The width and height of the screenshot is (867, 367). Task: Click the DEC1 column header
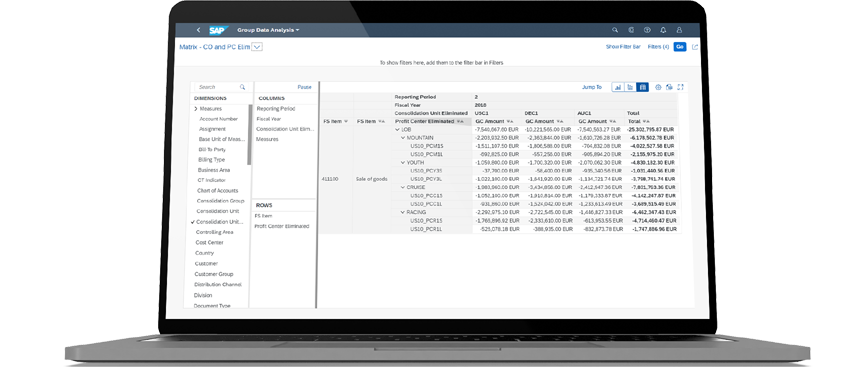pyautogui.click(x=532, y=113)
